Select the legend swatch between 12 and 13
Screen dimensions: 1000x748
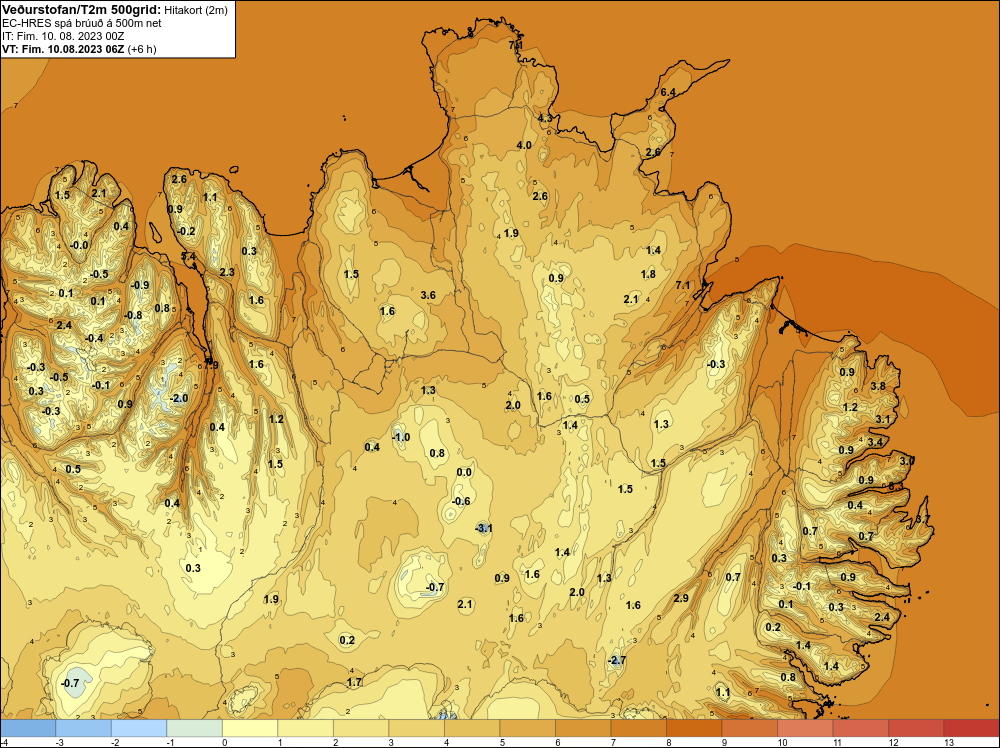tap(916, 728)
